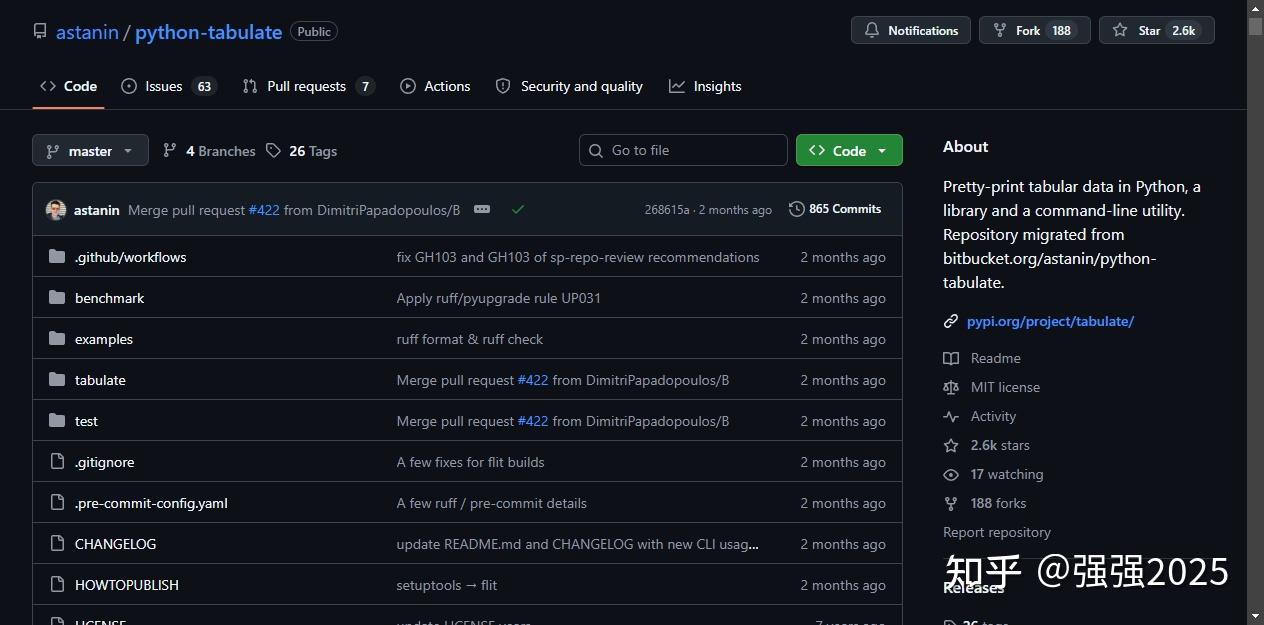Click the Report repository link
The width and height of the screenshot is (1264, 625).
(997, 532)
